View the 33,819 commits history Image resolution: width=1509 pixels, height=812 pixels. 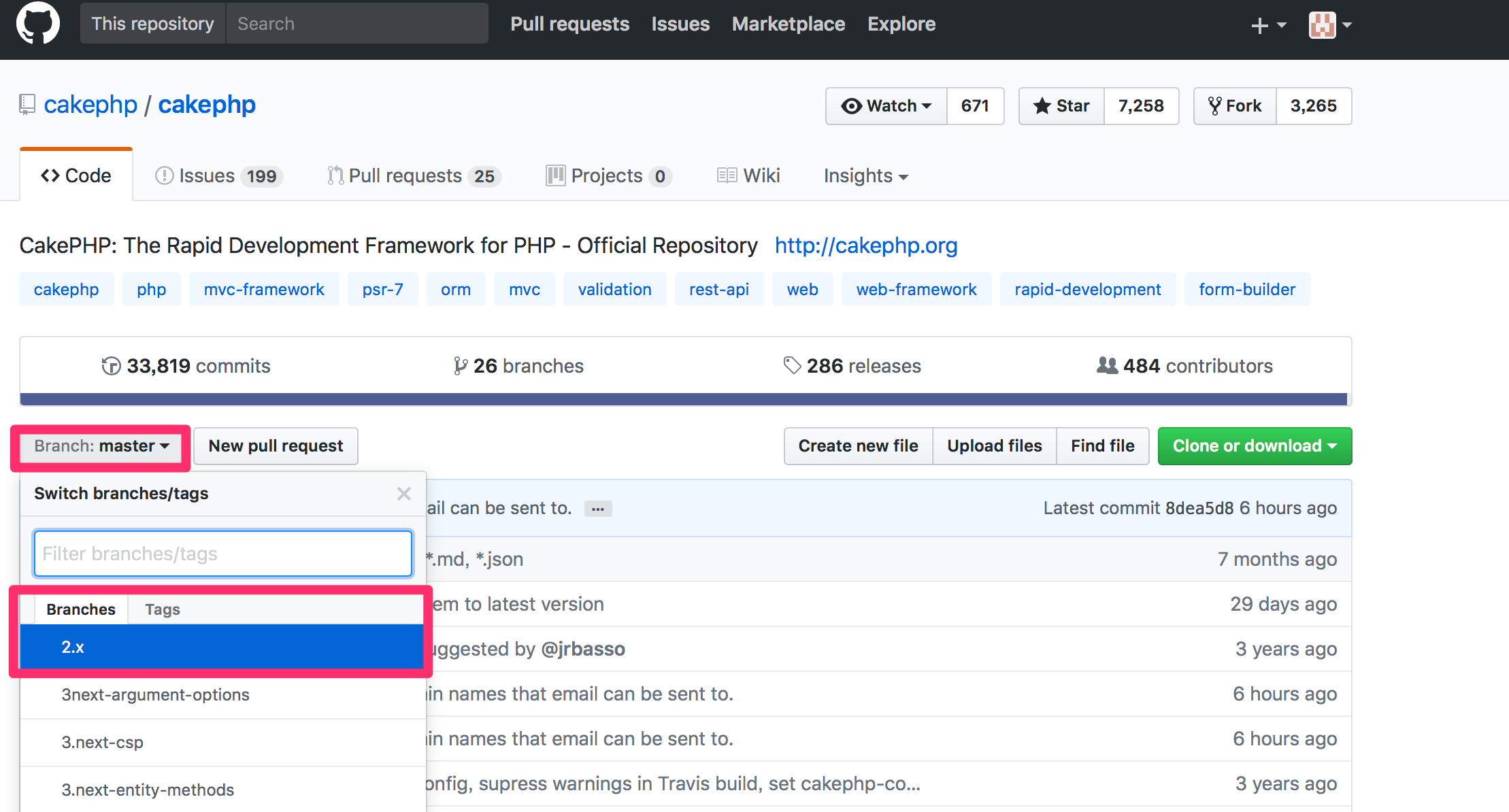click(x=186, y=366)
